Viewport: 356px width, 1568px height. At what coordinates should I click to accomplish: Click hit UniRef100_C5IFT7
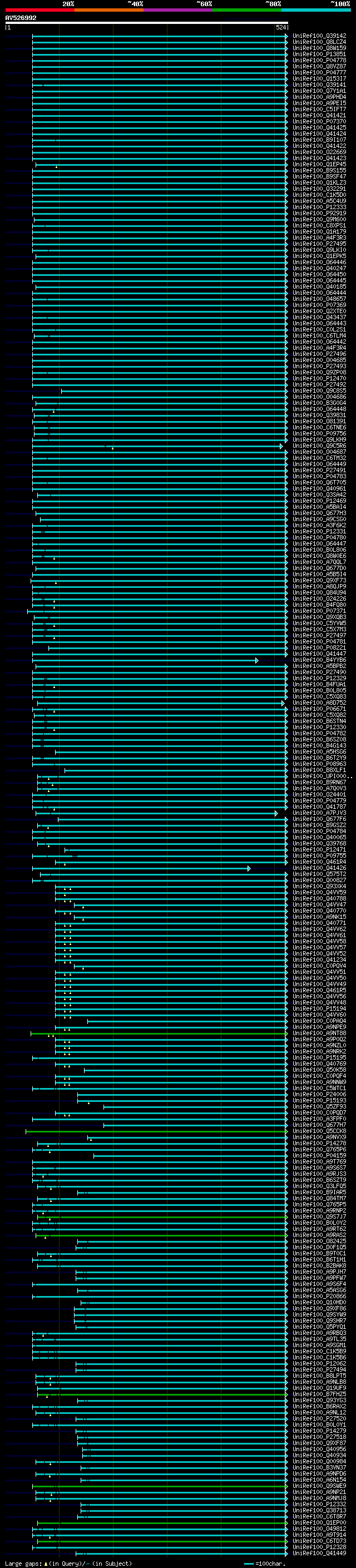click(x=319, y=110)
